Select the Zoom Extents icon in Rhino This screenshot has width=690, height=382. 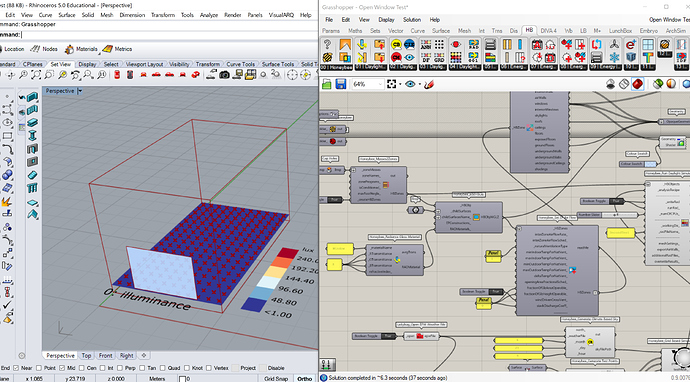pyautogui.click(x=36, y=75)
